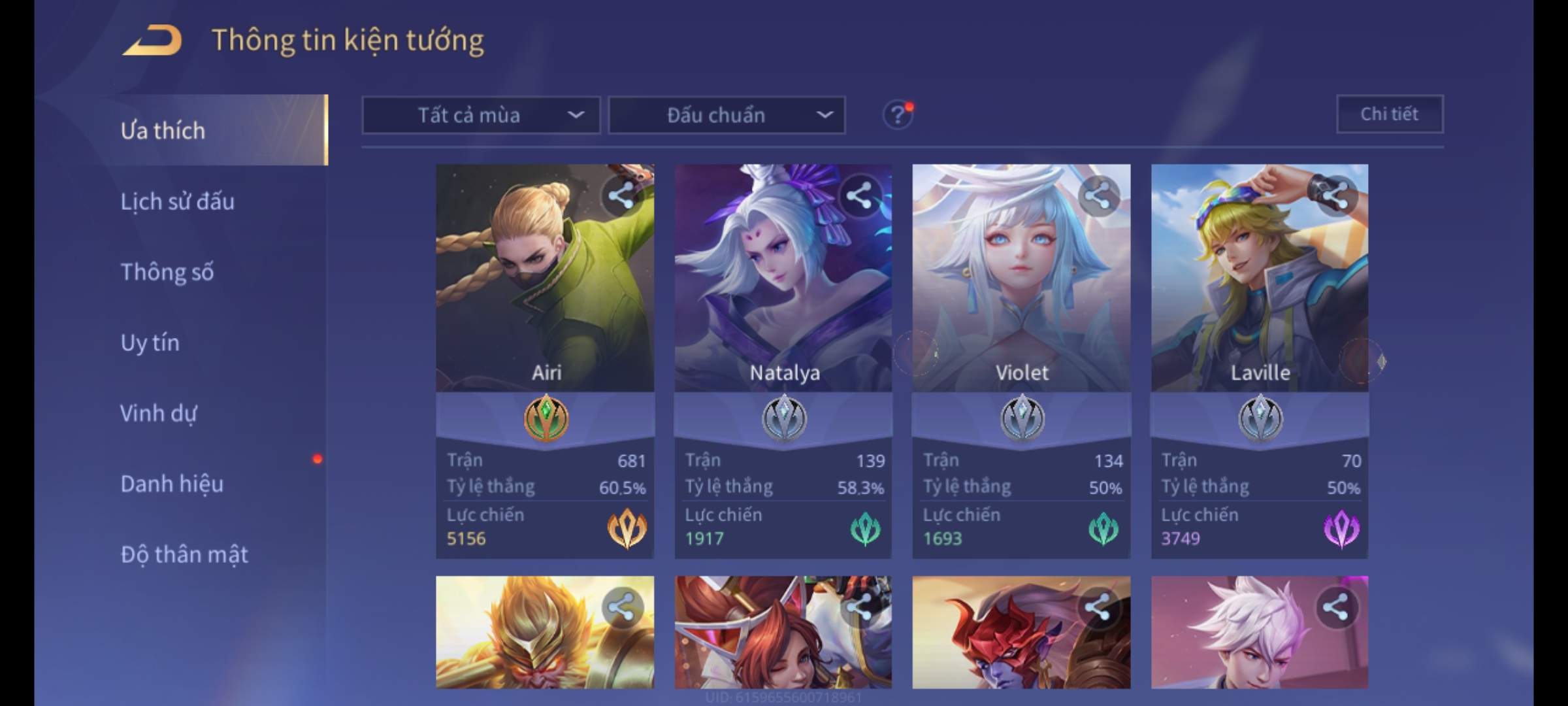Open the 'Thông số' sidebar tab

coord(167,272)
